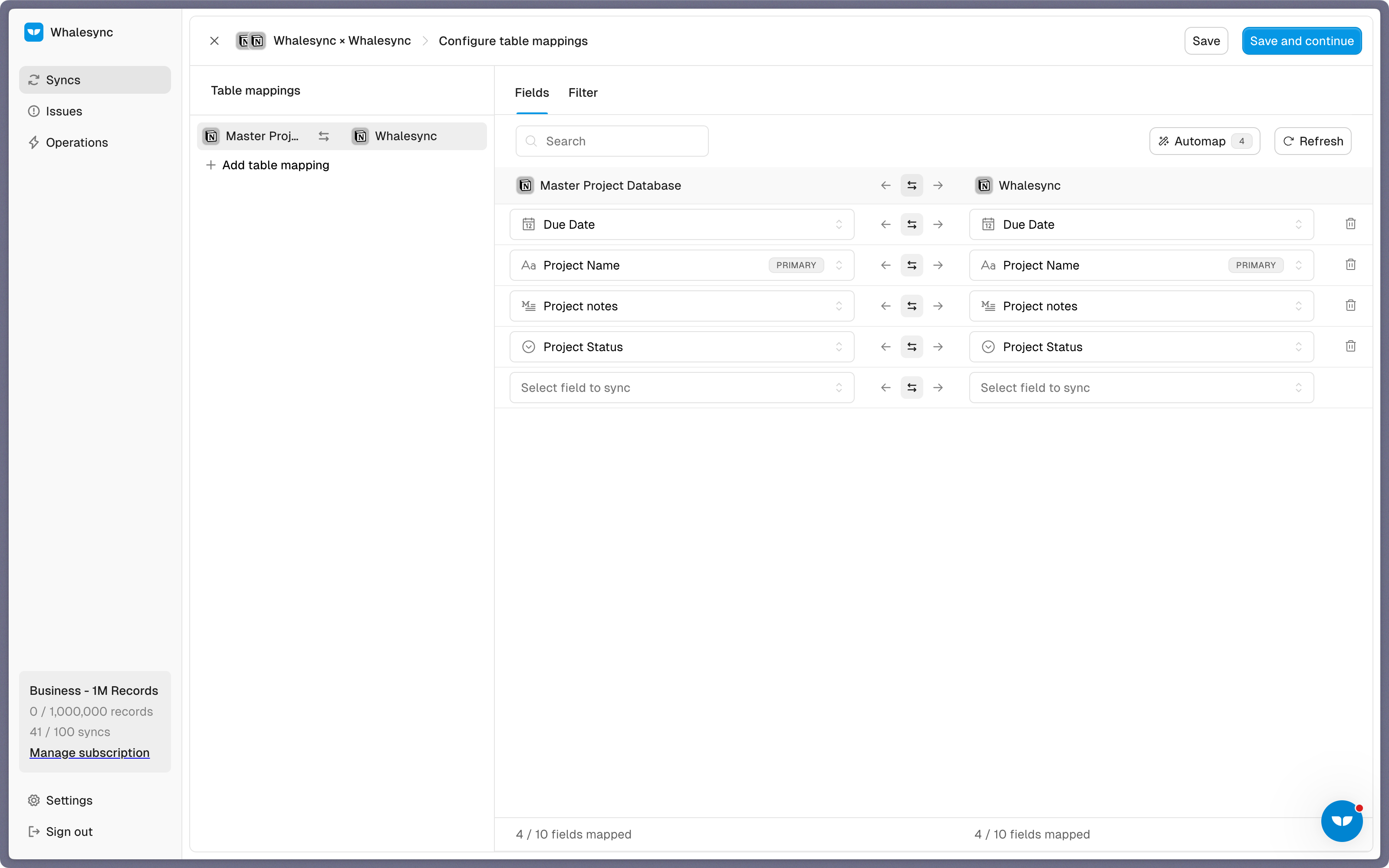The width and height of the screenshot is (1389, 868).
Task: Add a new table mapping
Action: click(267, 165)
